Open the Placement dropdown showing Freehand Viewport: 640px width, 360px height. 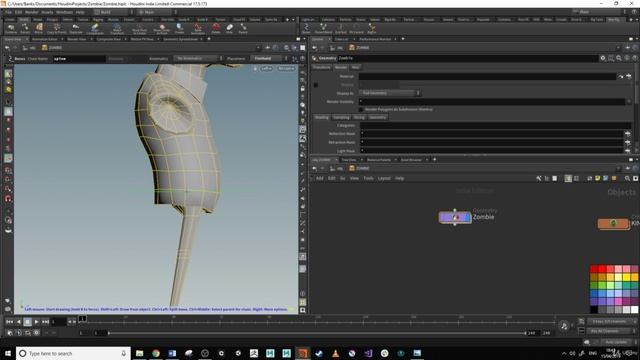point(269,58)
